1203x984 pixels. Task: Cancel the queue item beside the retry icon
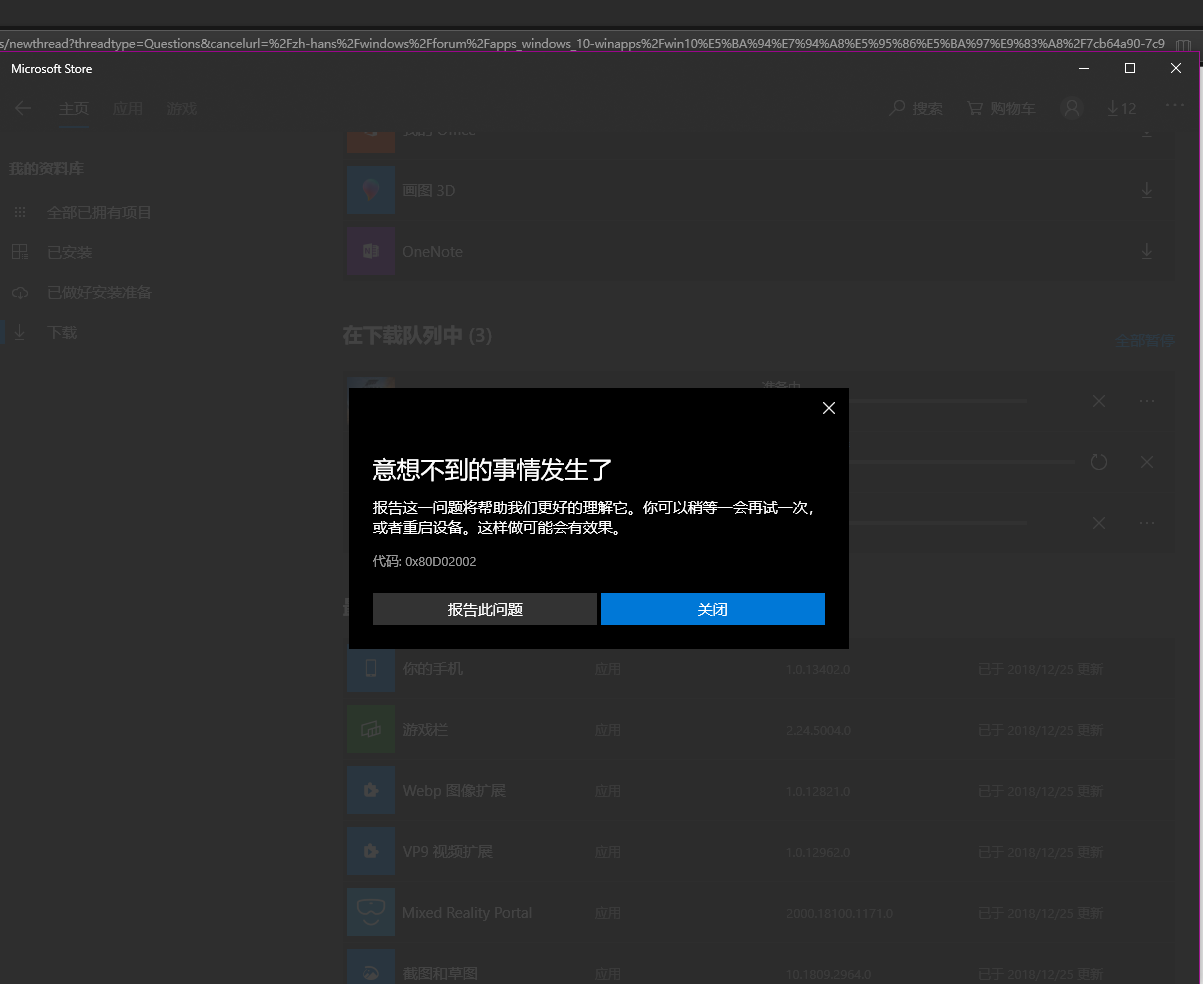(x=1147, y=462)
